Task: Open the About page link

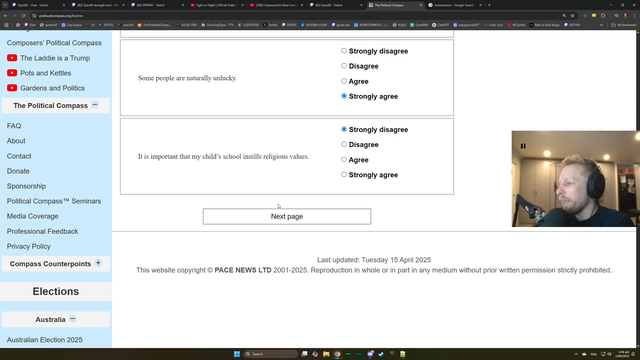Action: pos(16,141)
